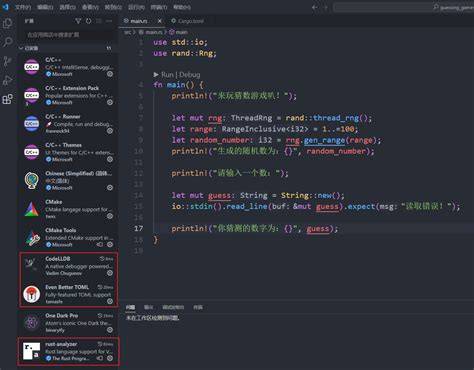Click the extensions search input field

69,35
